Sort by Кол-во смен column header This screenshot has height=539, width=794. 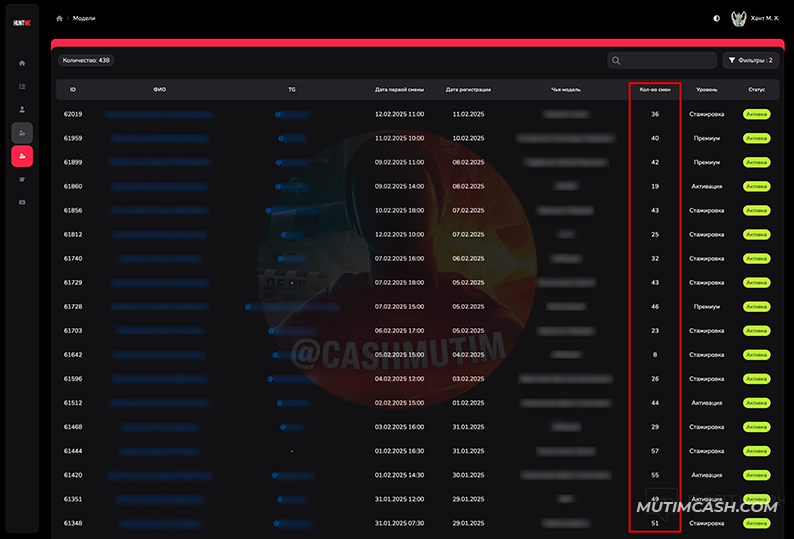[x=655, y=89]
